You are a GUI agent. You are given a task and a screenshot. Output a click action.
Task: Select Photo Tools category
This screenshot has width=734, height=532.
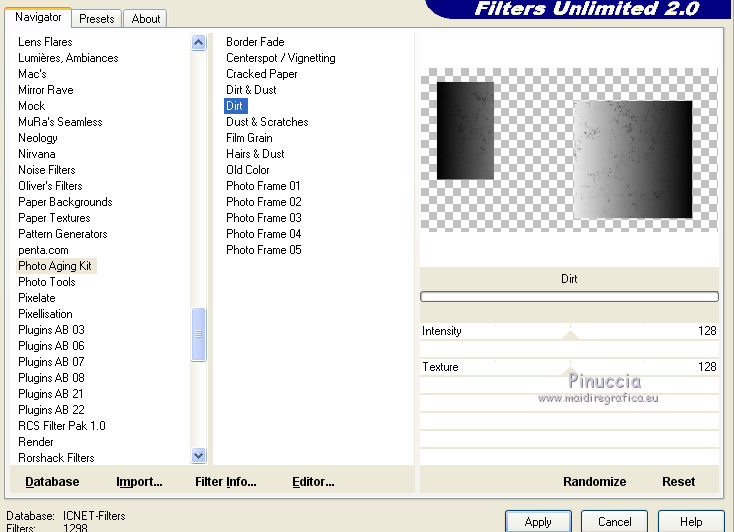pyautogui.click(x=47, y=281)
